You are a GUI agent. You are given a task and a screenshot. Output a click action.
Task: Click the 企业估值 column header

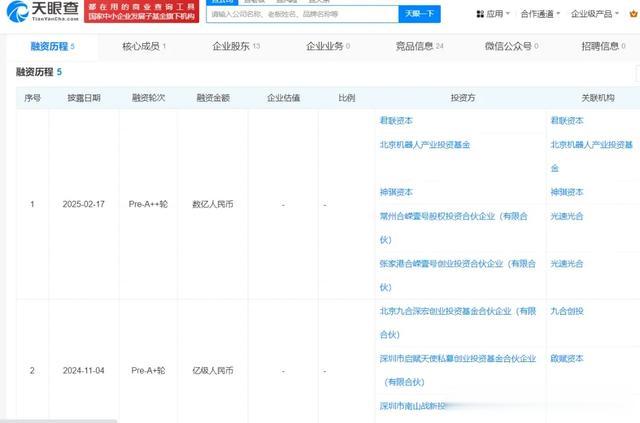pos(283,98)
